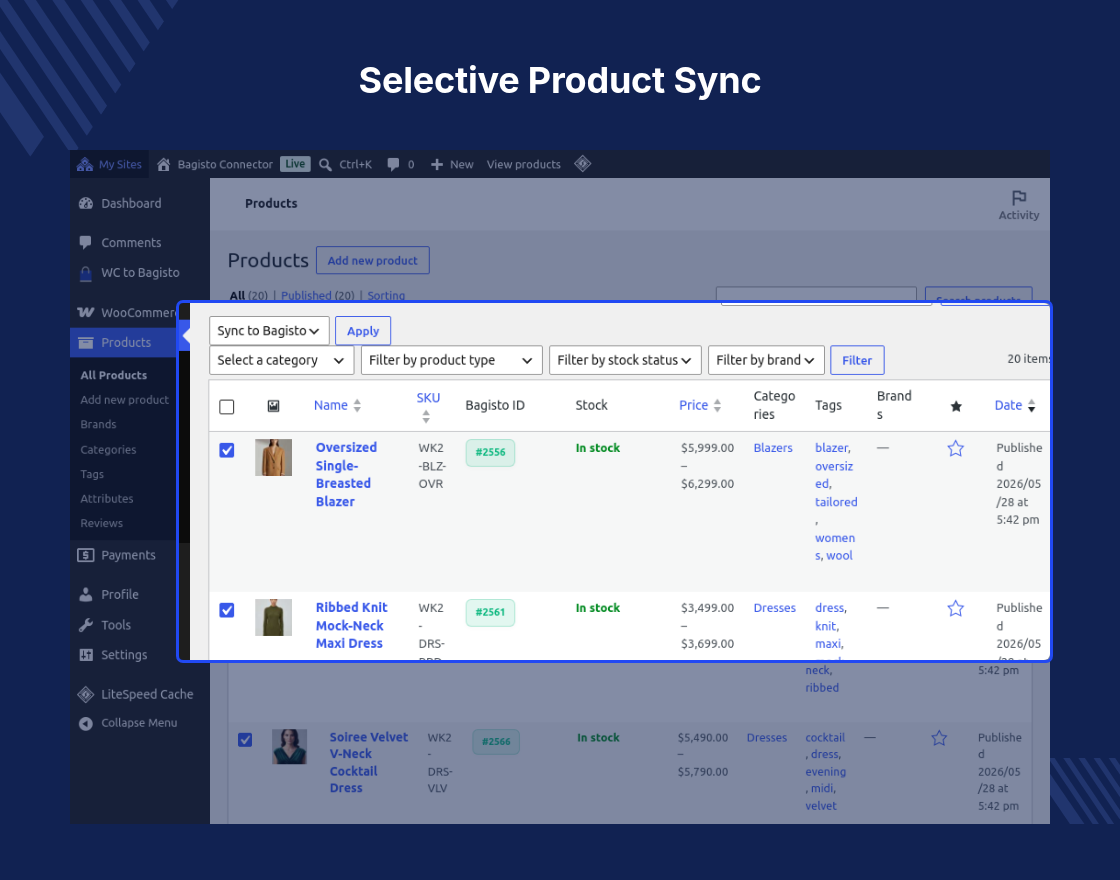The height and width of the screenshot is (880, 1120).
Task: Click the Soiree Velvet Dress thumbnail
Action: [x=289, y=746]
